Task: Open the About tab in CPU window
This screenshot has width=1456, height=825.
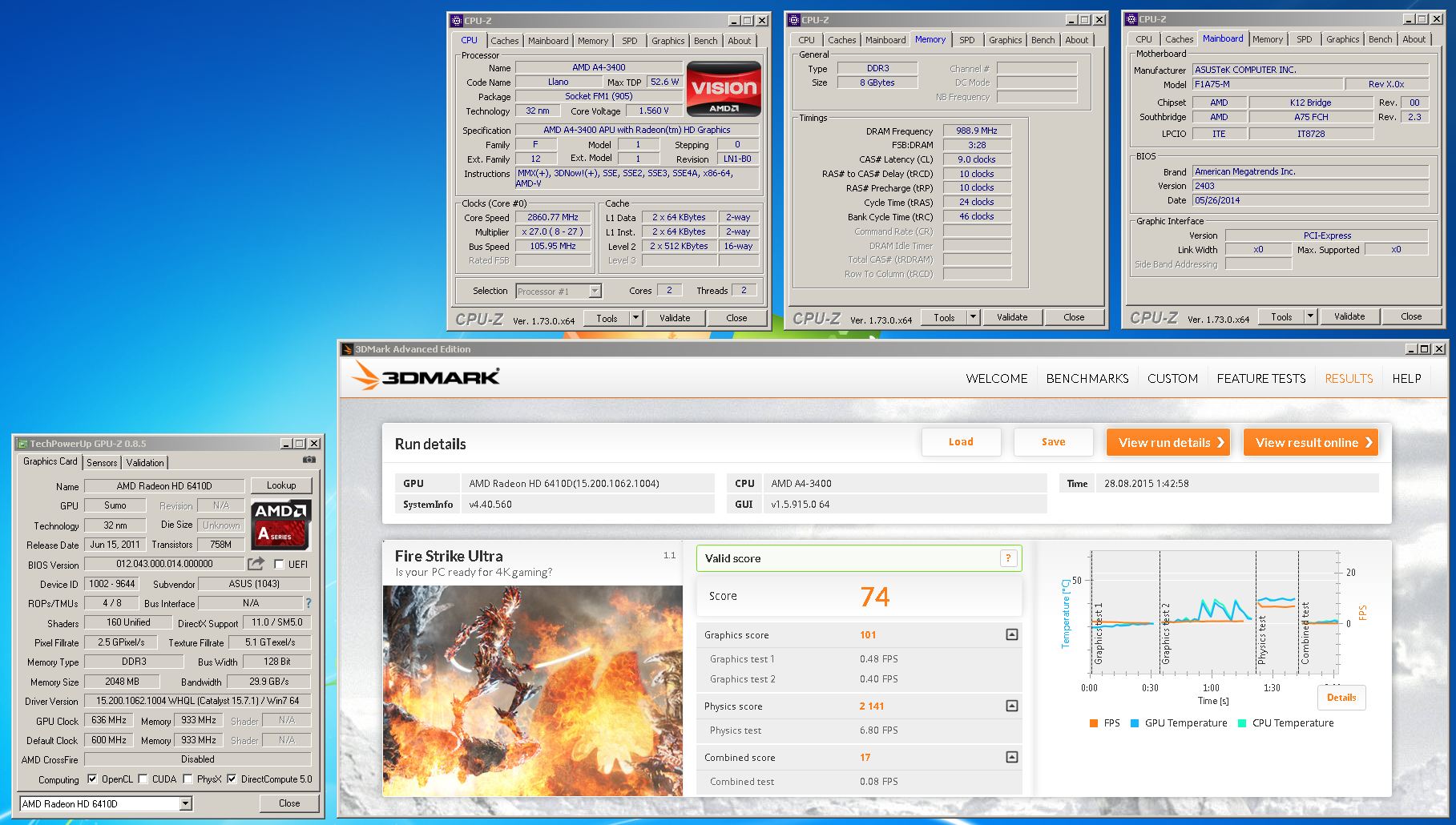Action: coord(740,41)
